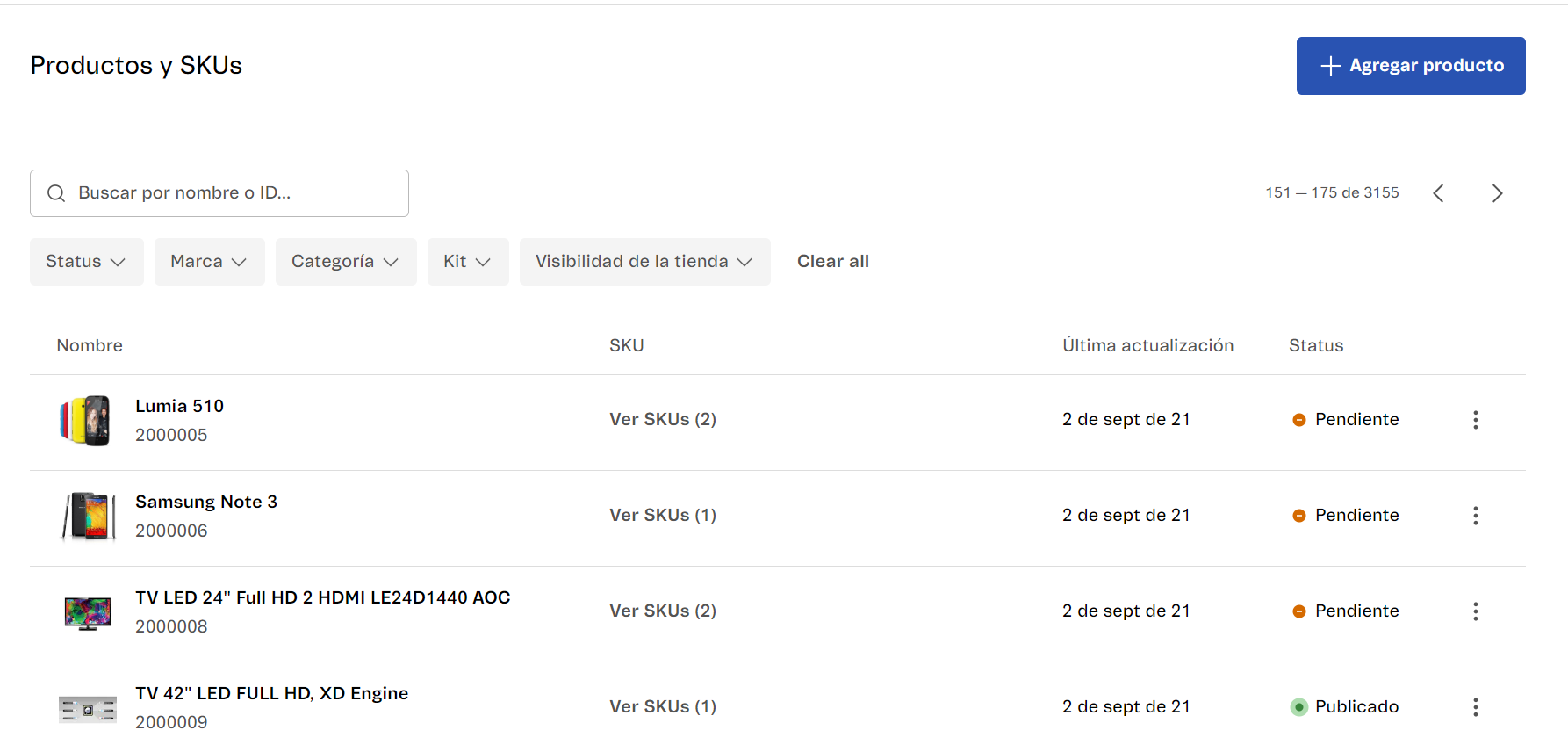The image size is (1568, 752).
Task: Open Ver SKUs (1) for Samsung Note 3
Action: click(x=663, y=516)
